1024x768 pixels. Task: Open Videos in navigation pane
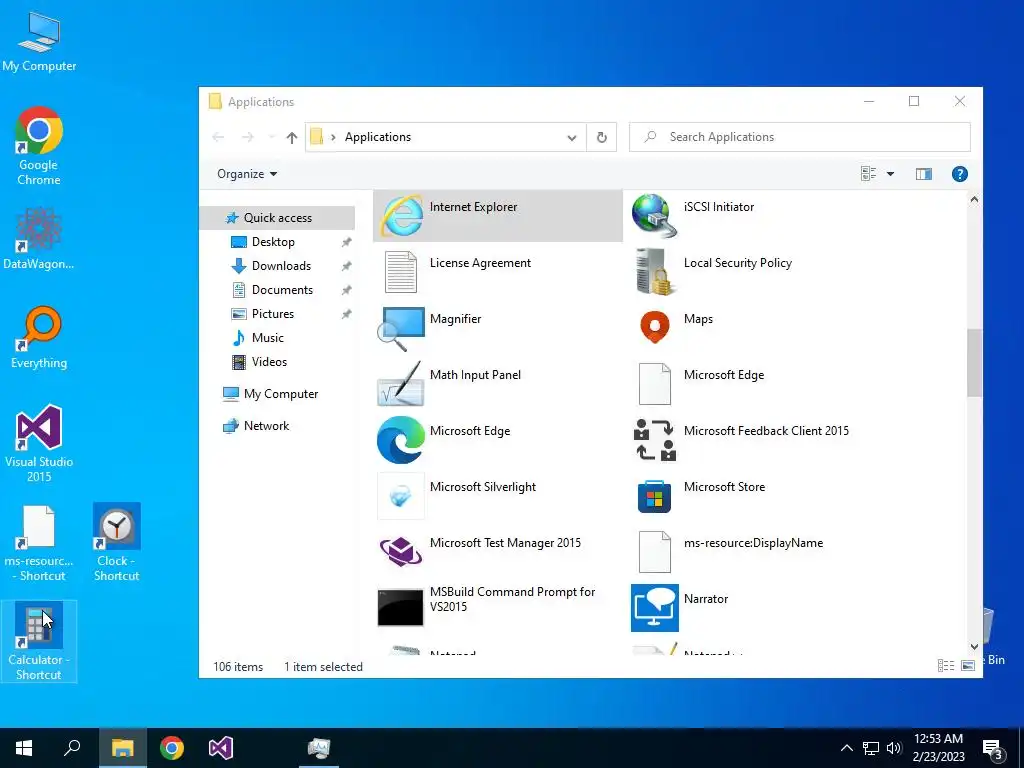269,362
